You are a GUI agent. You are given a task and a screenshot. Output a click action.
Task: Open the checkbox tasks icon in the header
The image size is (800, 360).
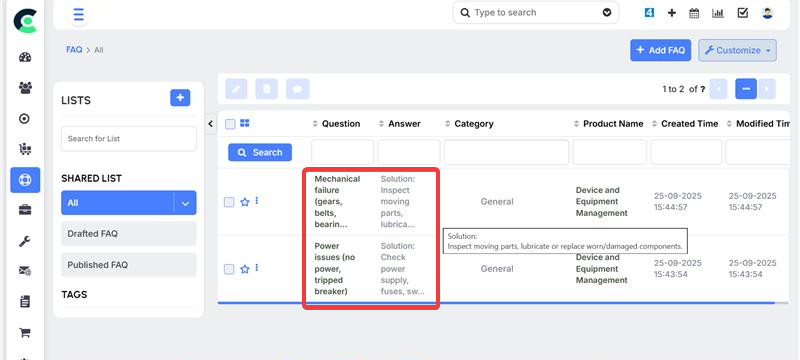(x=743, y=13)
